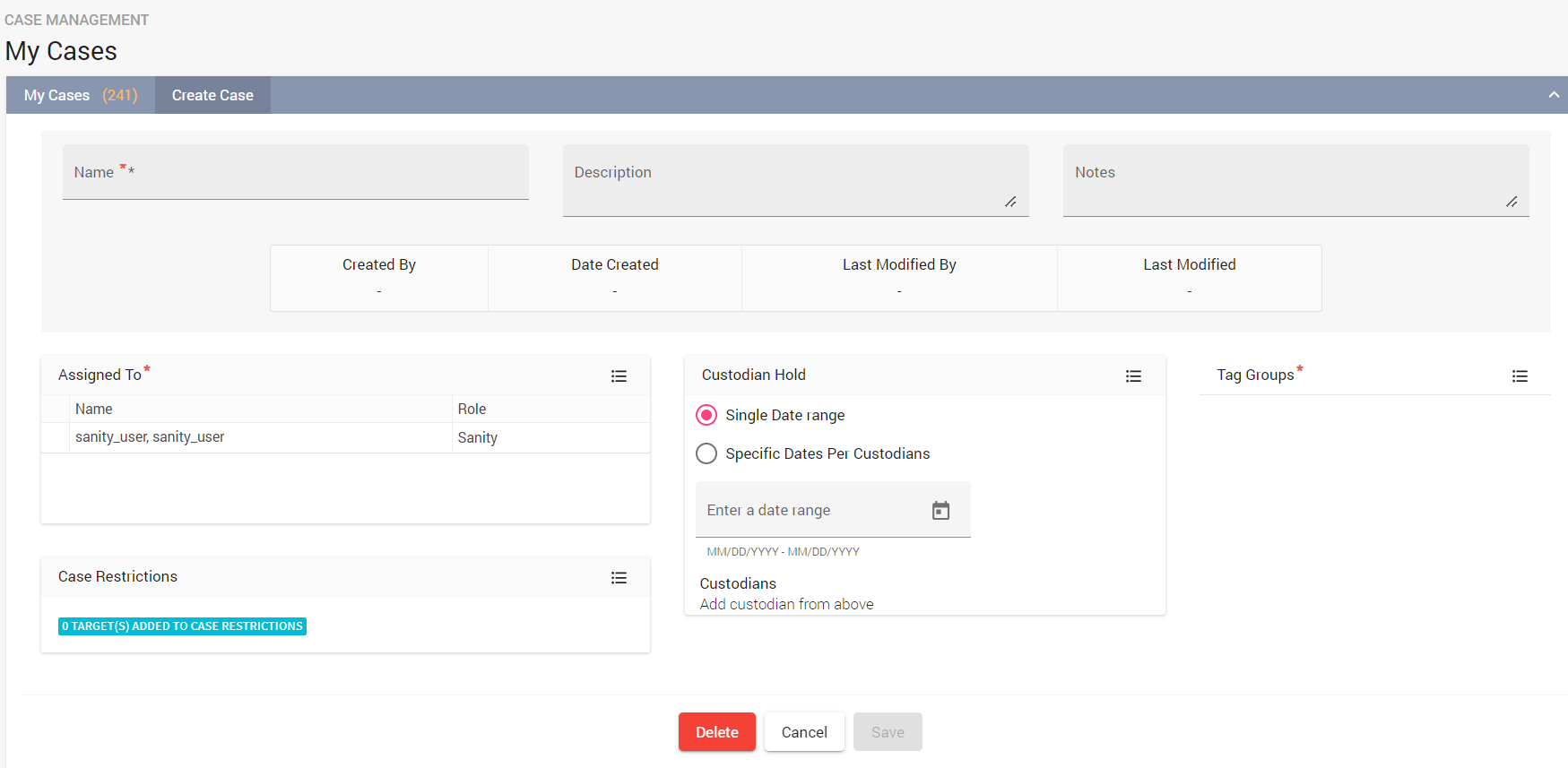Image resolution: width=1568 pixels, height=768 pixels.
Task: Select Specific Dates Per Custodians option
Action: coord(706,453)
